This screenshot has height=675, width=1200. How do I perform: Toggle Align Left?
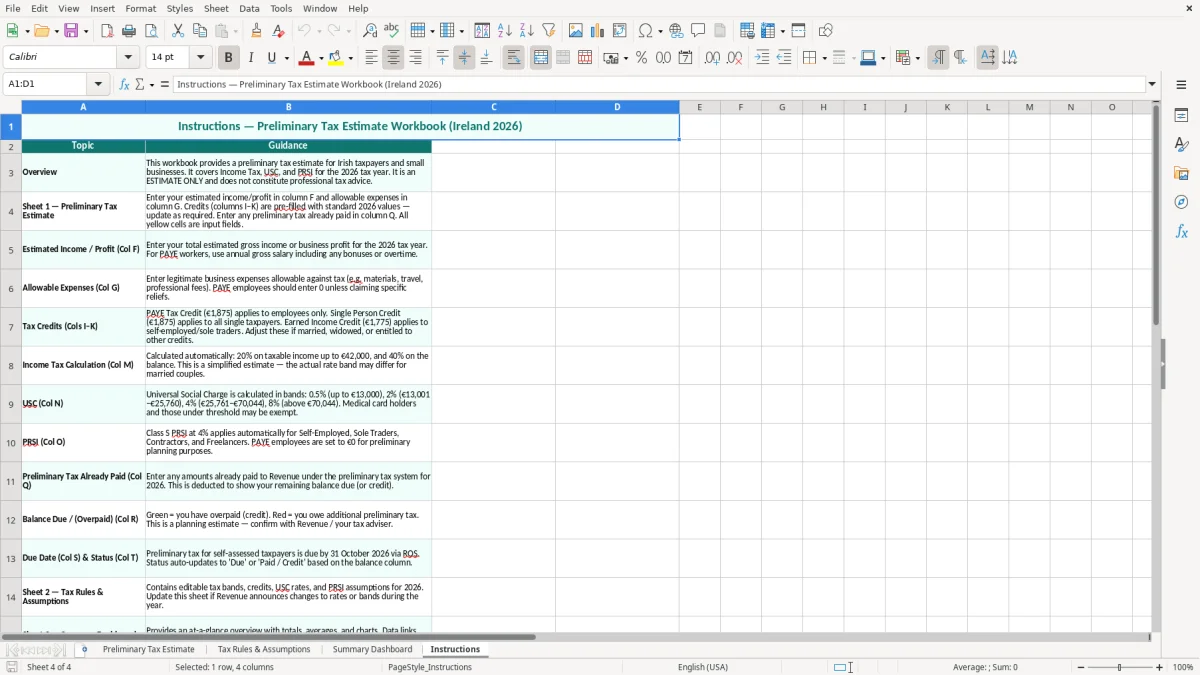371,58
